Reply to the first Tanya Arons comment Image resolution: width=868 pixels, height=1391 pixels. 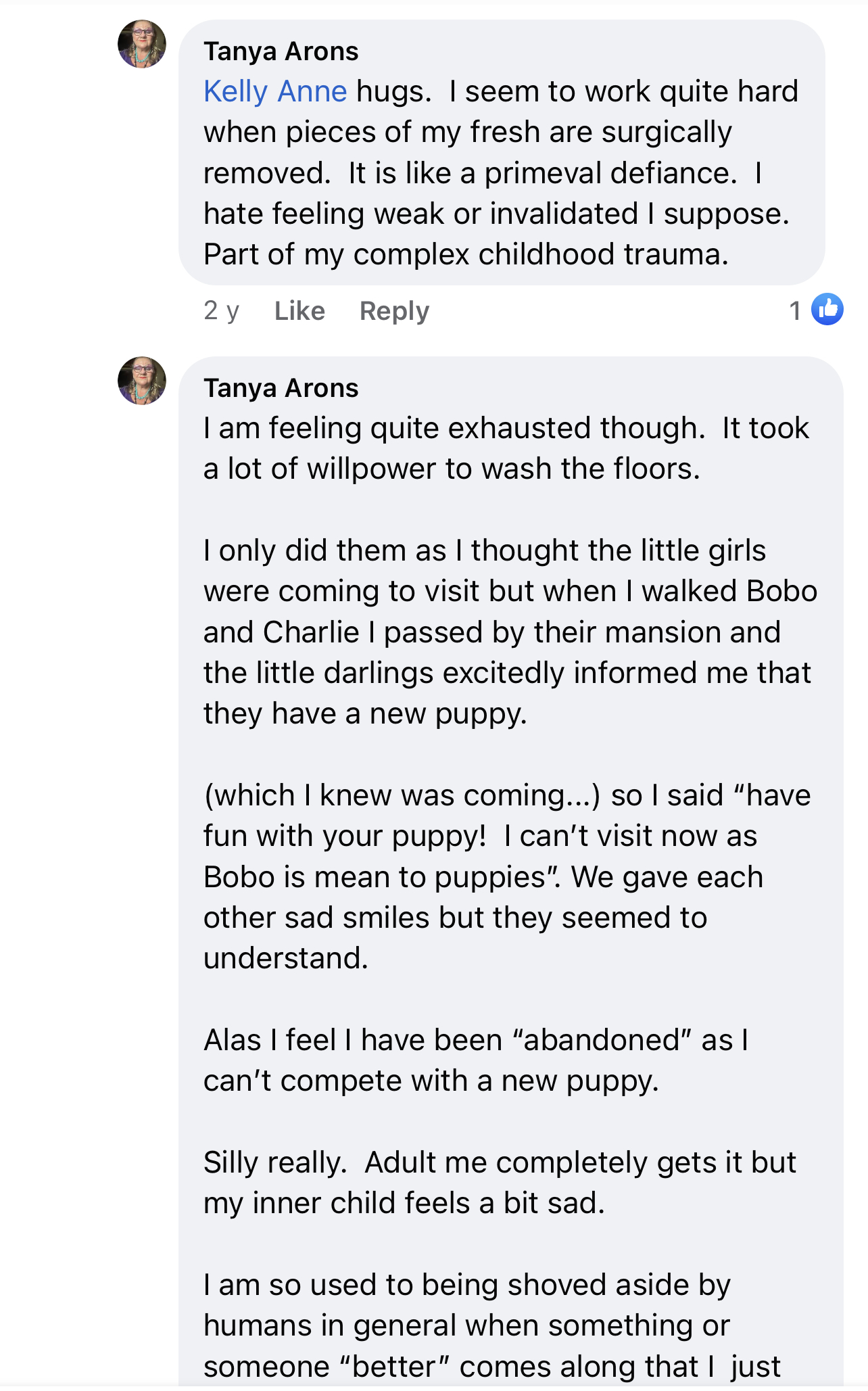coord(394,311)
